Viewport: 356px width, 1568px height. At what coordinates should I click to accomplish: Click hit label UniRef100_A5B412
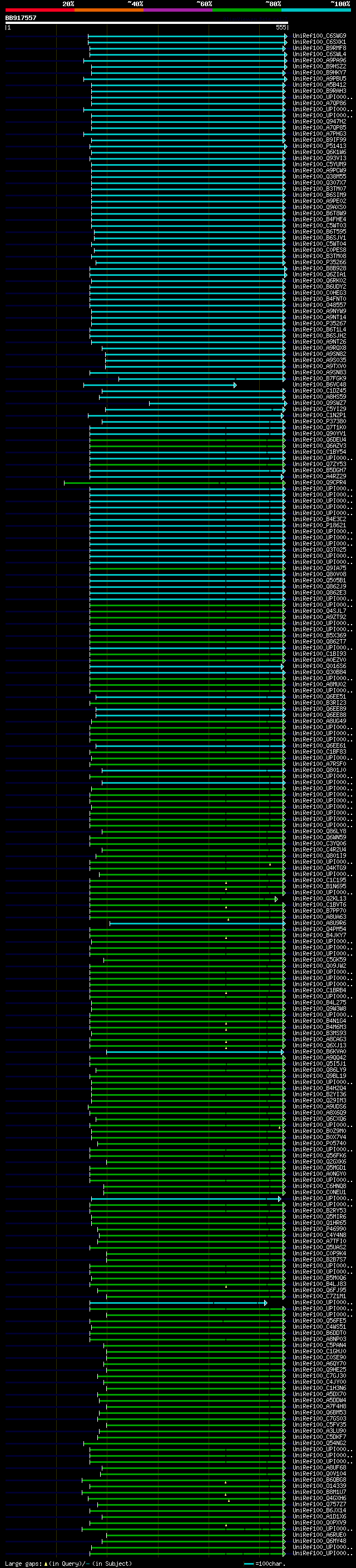tap(319, 85)
